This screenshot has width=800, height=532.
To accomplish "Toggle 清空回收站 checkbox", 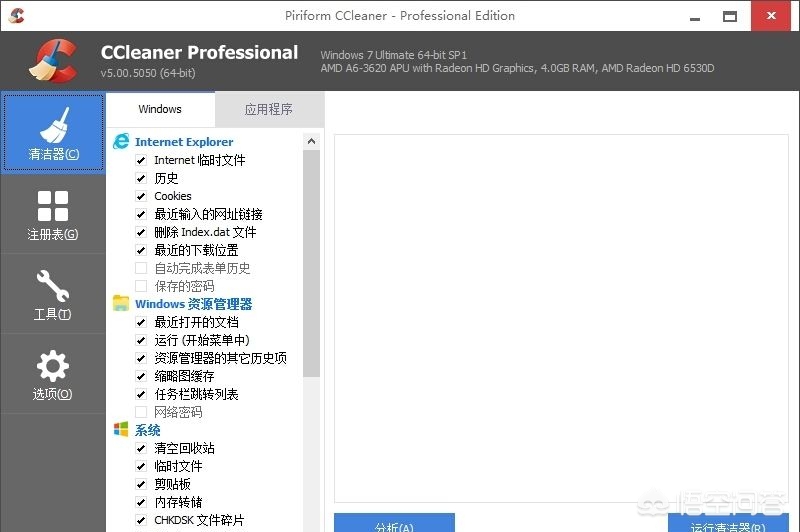I will pos(141,448).
